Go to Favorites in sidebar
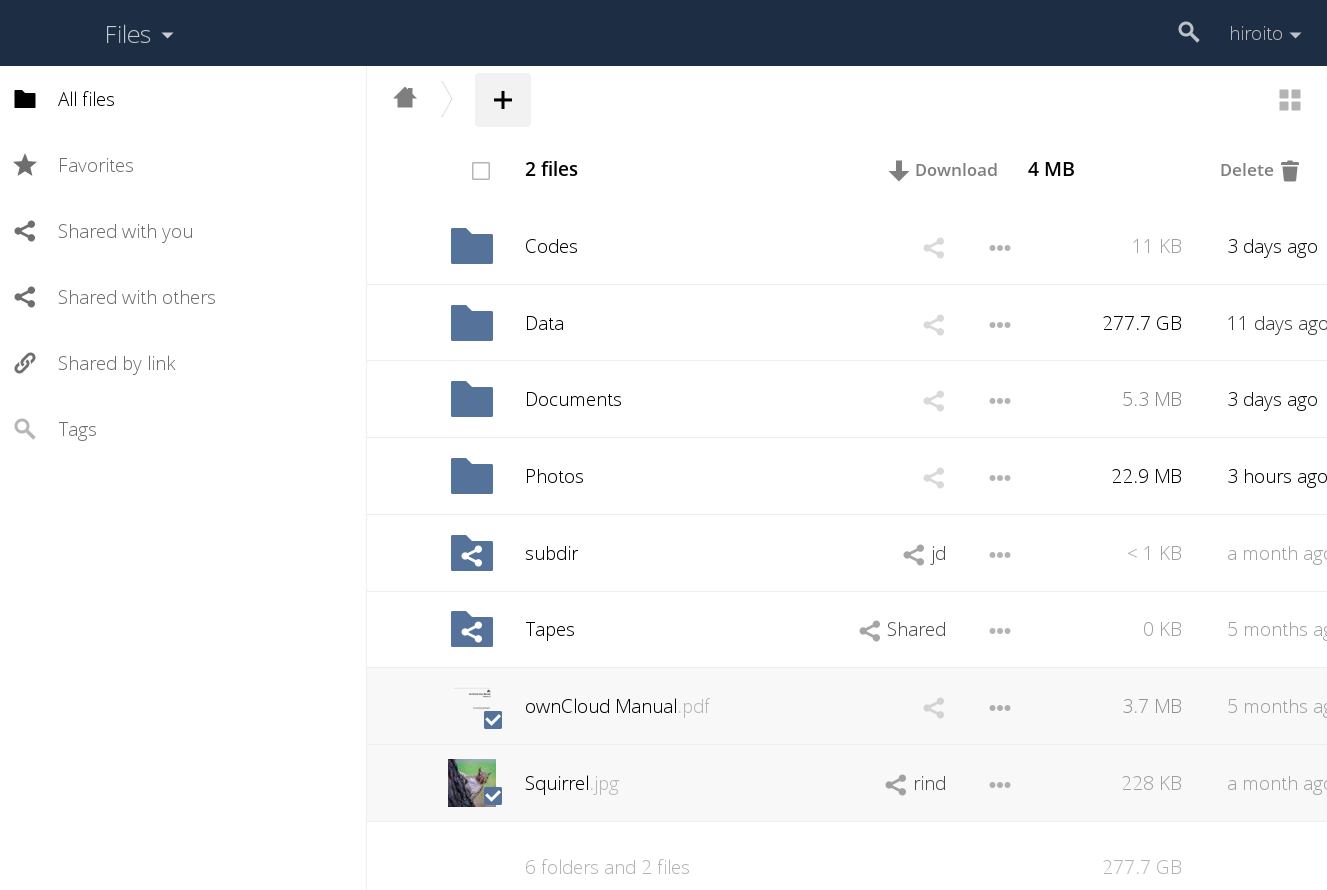This screenshot has width=1327, height=890. 95,165
